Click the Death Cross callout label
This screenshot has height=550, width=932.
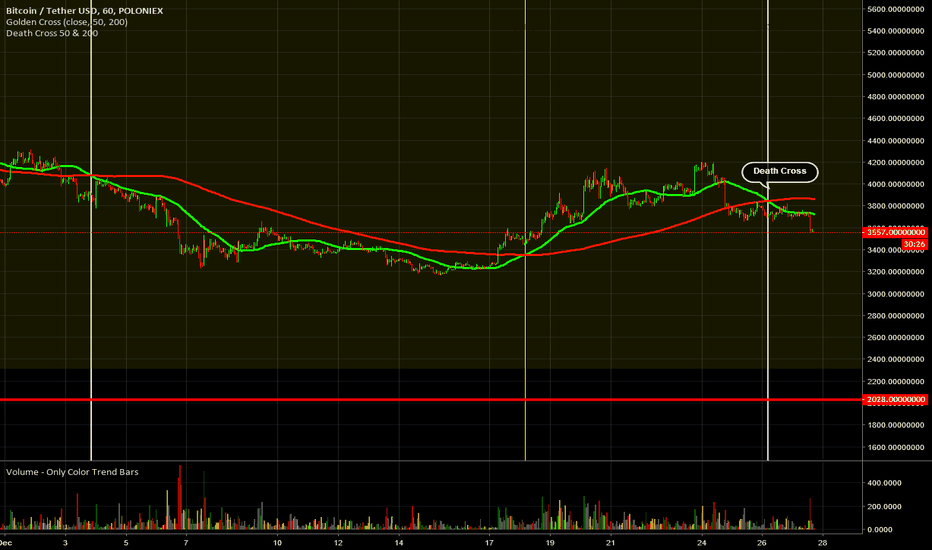(779, 171)
